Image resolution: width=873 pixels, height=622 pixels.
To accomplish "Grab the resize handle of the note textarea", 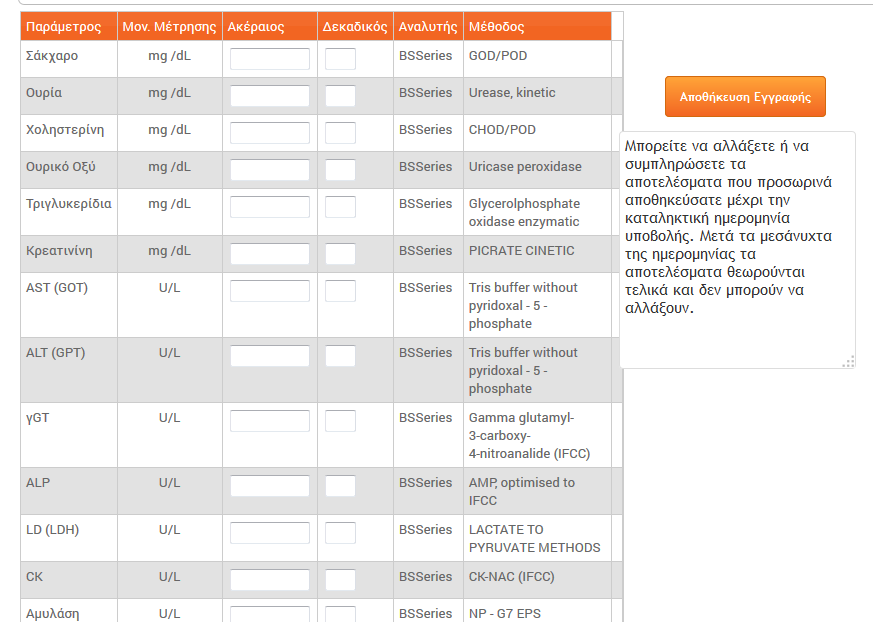I will click(x=848, y=362).
